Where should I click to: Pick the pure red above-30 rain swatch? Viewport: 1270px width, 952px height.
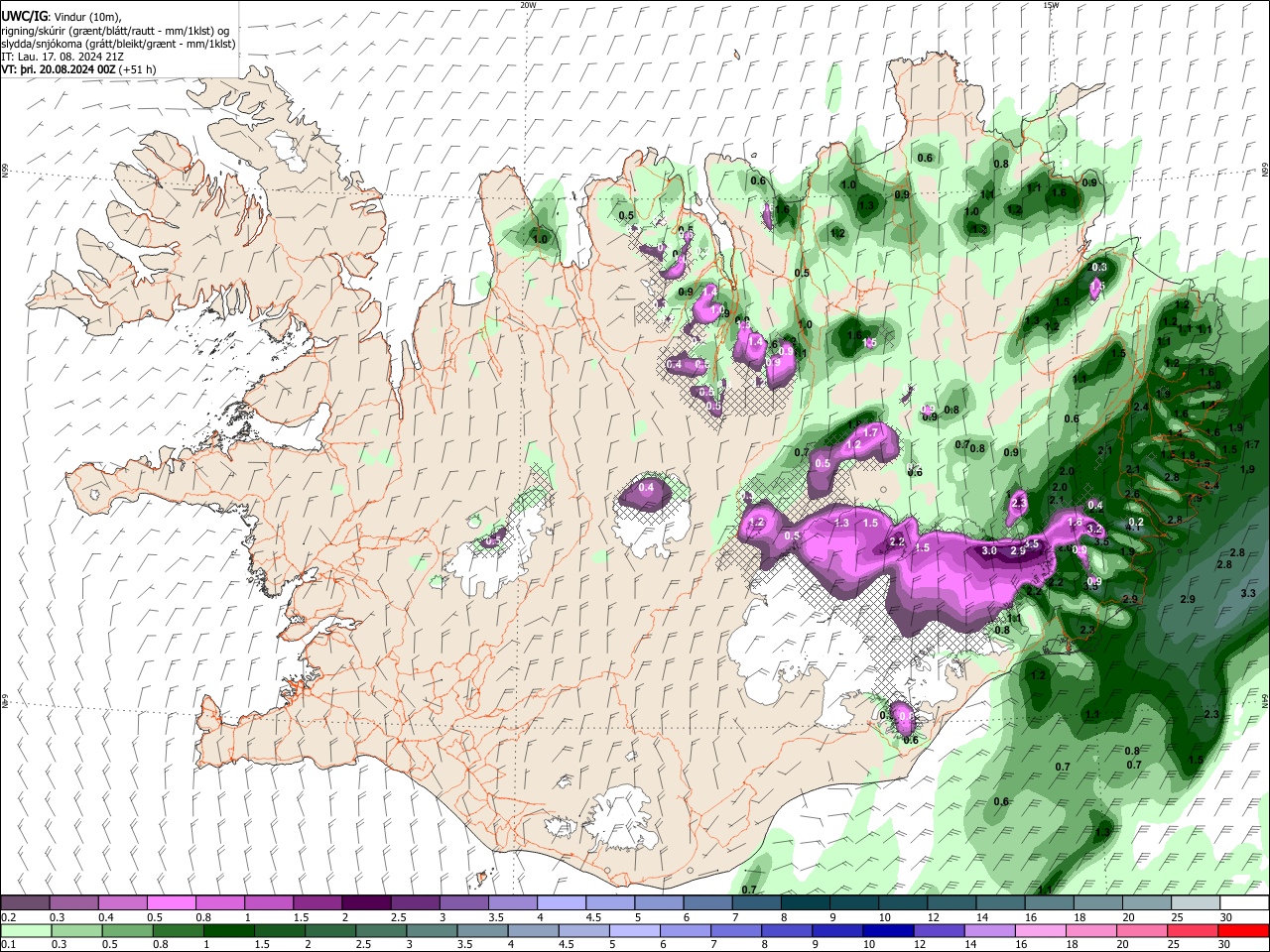(1245, 931)
